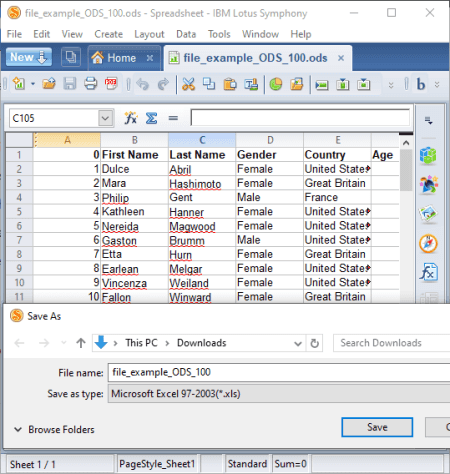Click the delete cells toolbar icon
This screenshot has width=450, height=474.
point(363,84)
